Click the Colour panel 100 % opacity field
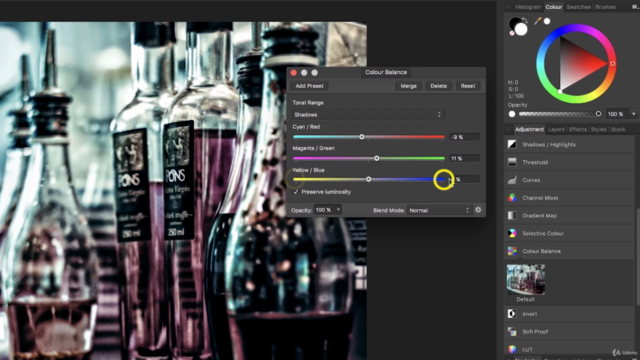 (617, 114)
